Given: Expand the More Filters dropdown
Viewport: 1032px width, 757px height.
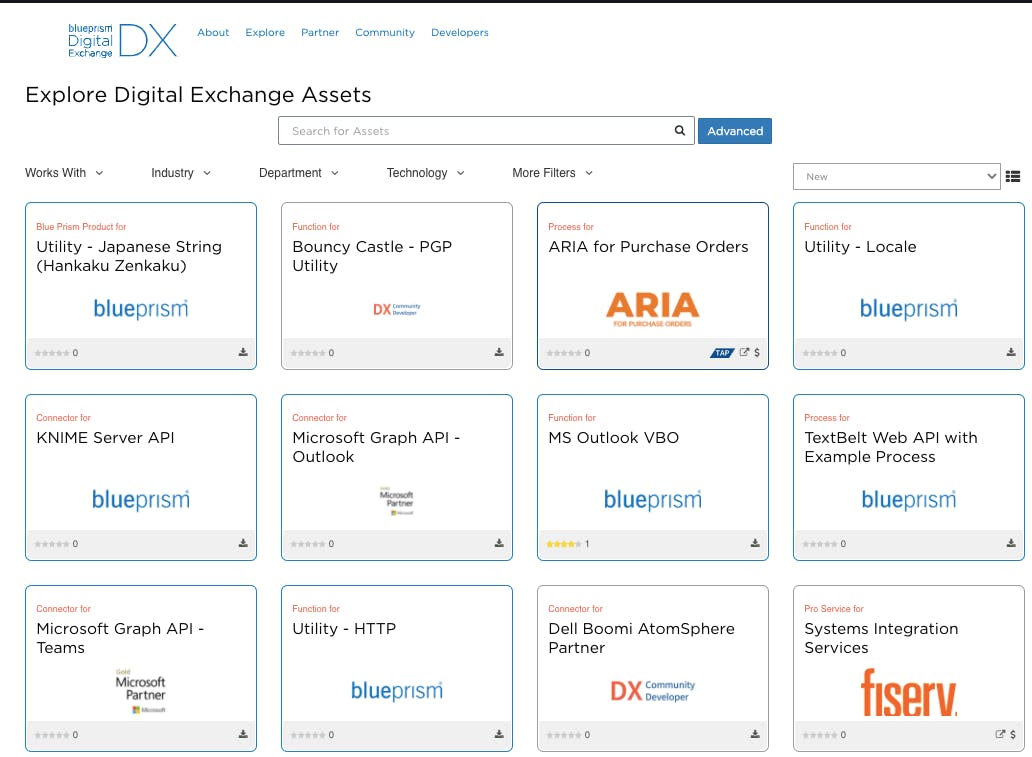Looking at the screenshot, I should (x=553, y=172).
